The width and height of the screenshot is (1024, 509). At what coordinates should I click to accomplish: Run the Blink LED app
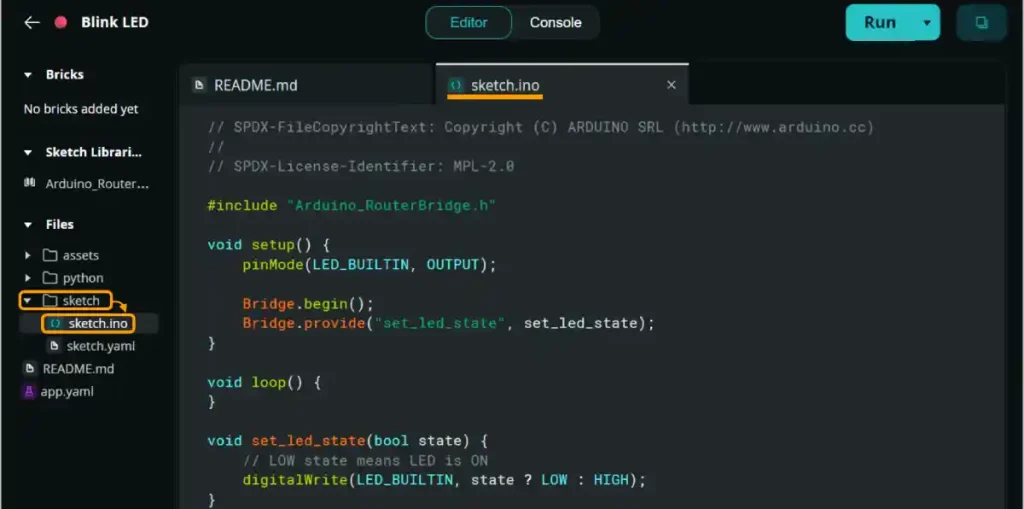pyautogui.click(x=880, y=22)
